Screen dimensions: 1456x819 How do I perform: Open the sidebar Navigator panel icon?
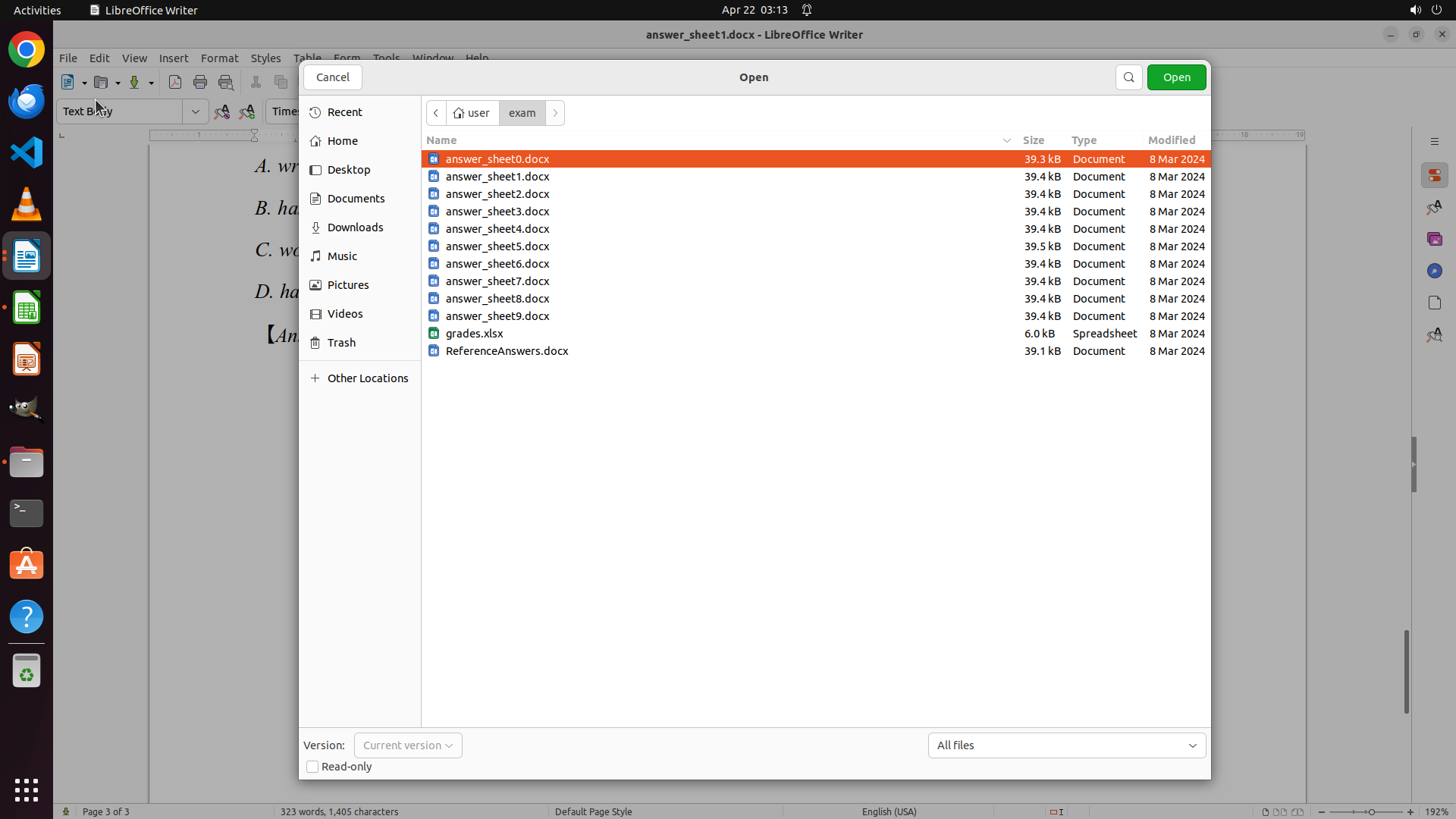(1434, 271)
